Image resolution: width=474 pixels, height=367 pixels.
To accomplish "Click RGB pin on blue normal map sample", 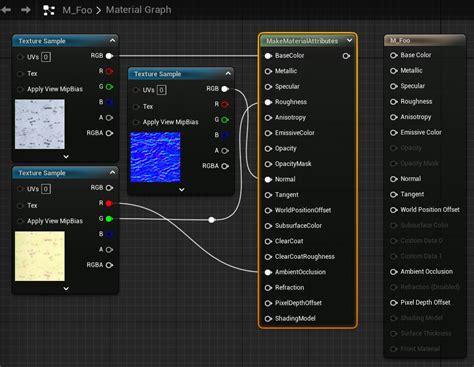I will pos(225,89).
